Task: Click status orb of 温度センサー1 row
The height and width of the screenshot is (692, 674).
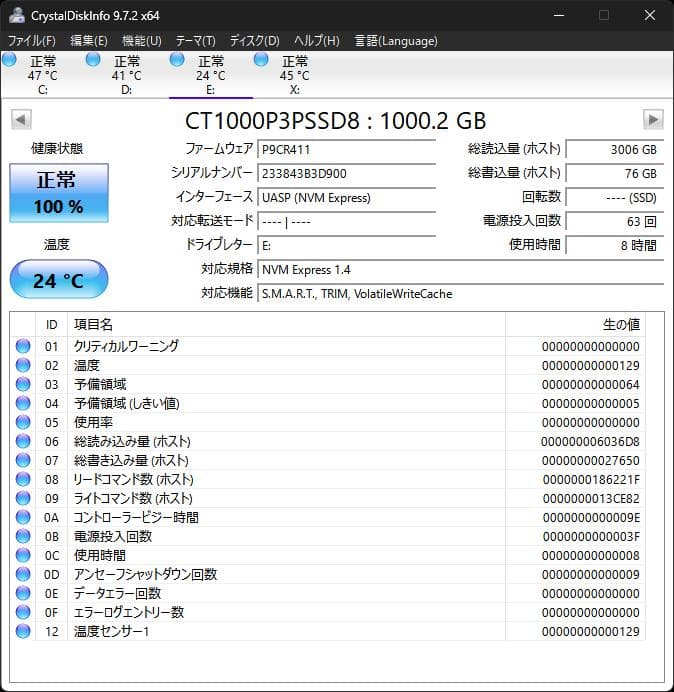Action: click(x=23, y=631)
